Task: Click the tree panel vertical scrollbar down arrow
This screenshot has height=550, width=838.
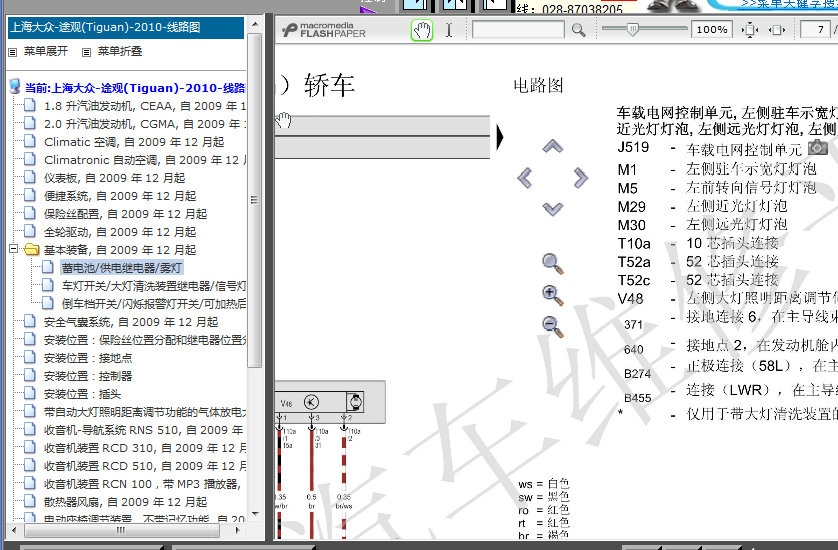Action: [255, 514]
